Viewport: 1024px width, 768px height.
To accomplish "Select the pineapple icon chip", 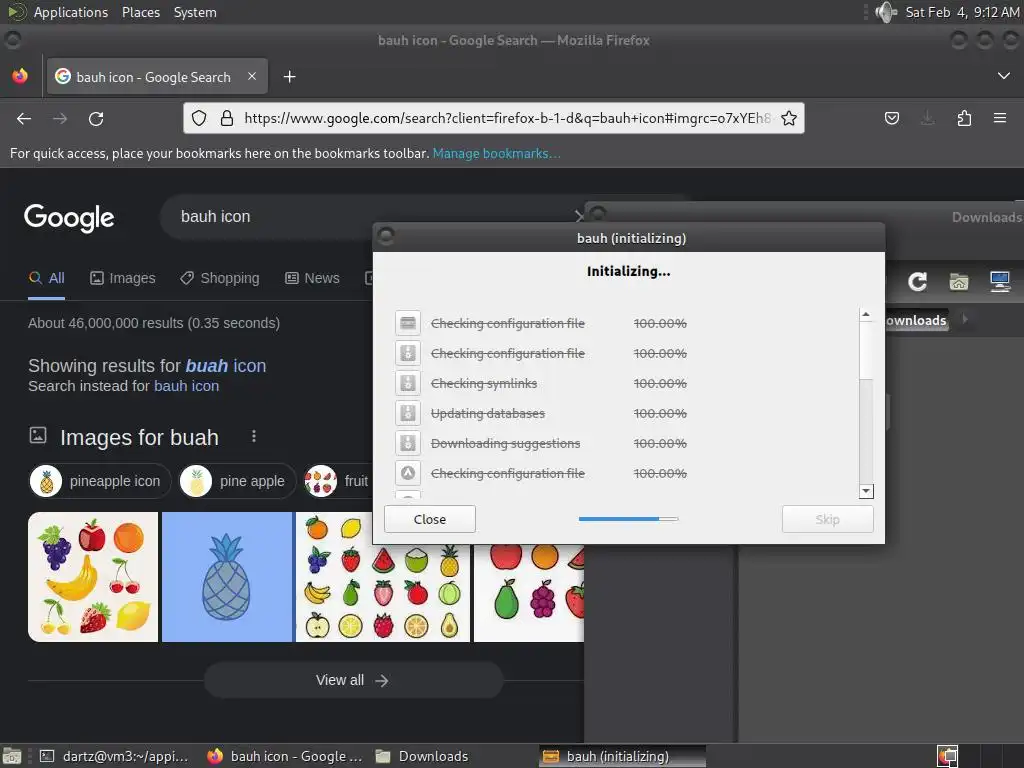I will point(100,481).
